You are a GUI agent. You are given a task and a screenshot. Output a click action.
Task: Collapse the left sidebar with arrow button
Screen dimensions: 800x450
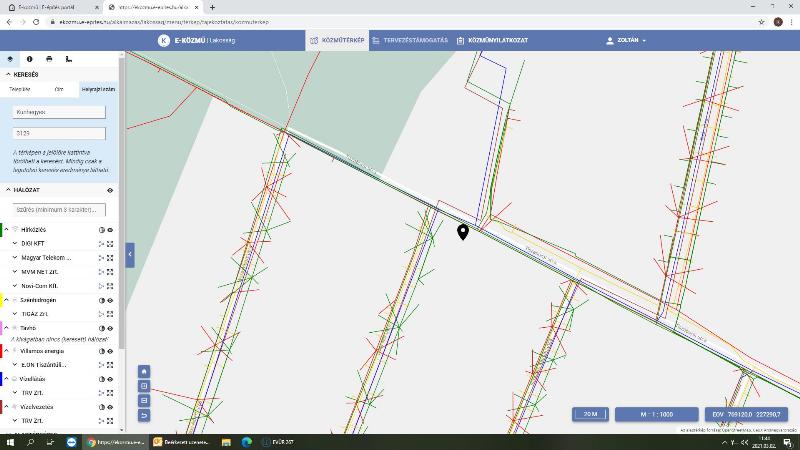130,255
